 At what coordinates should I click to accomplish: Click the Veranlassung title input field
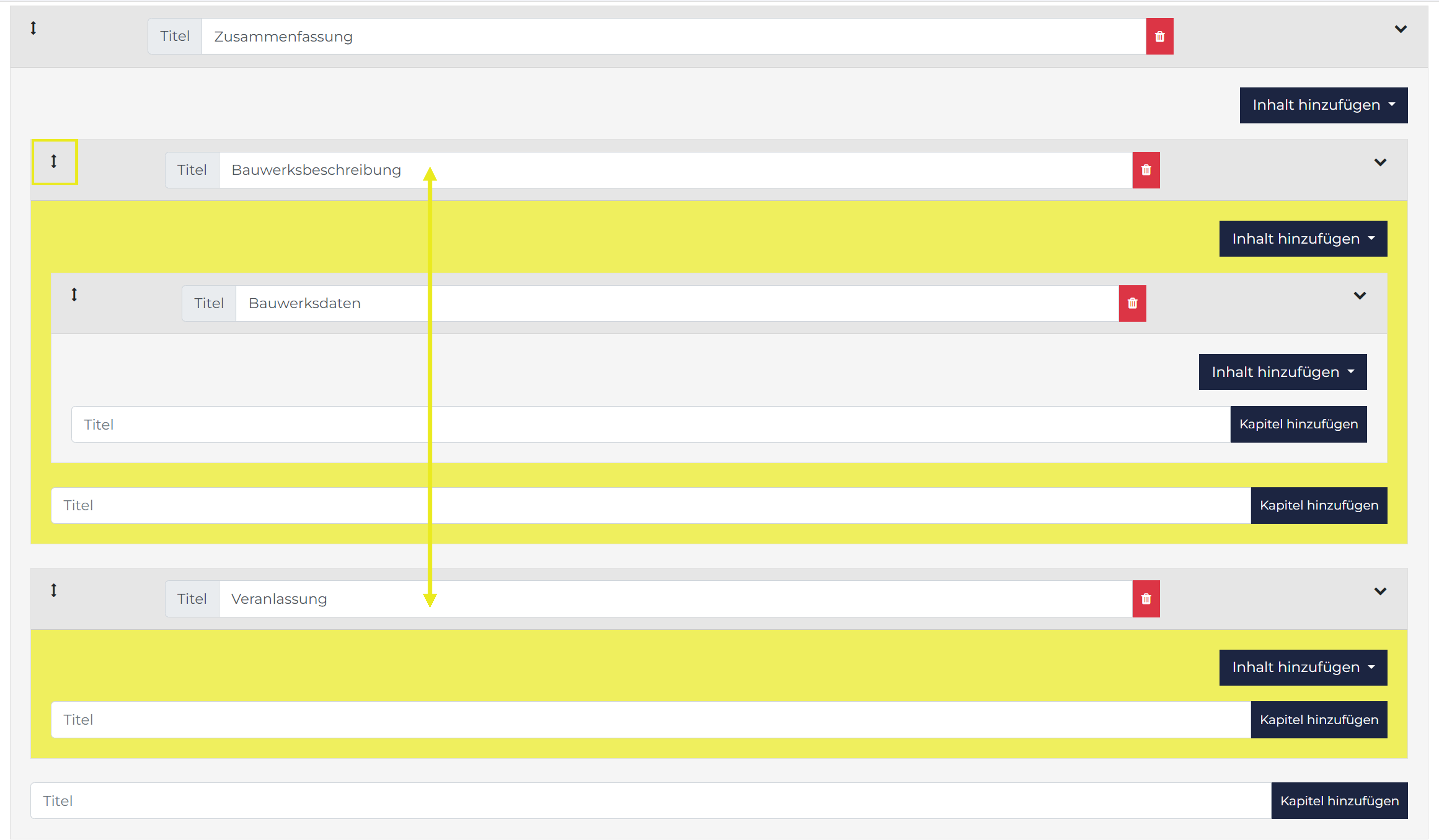pyautogui.click(x=675, y=598)
